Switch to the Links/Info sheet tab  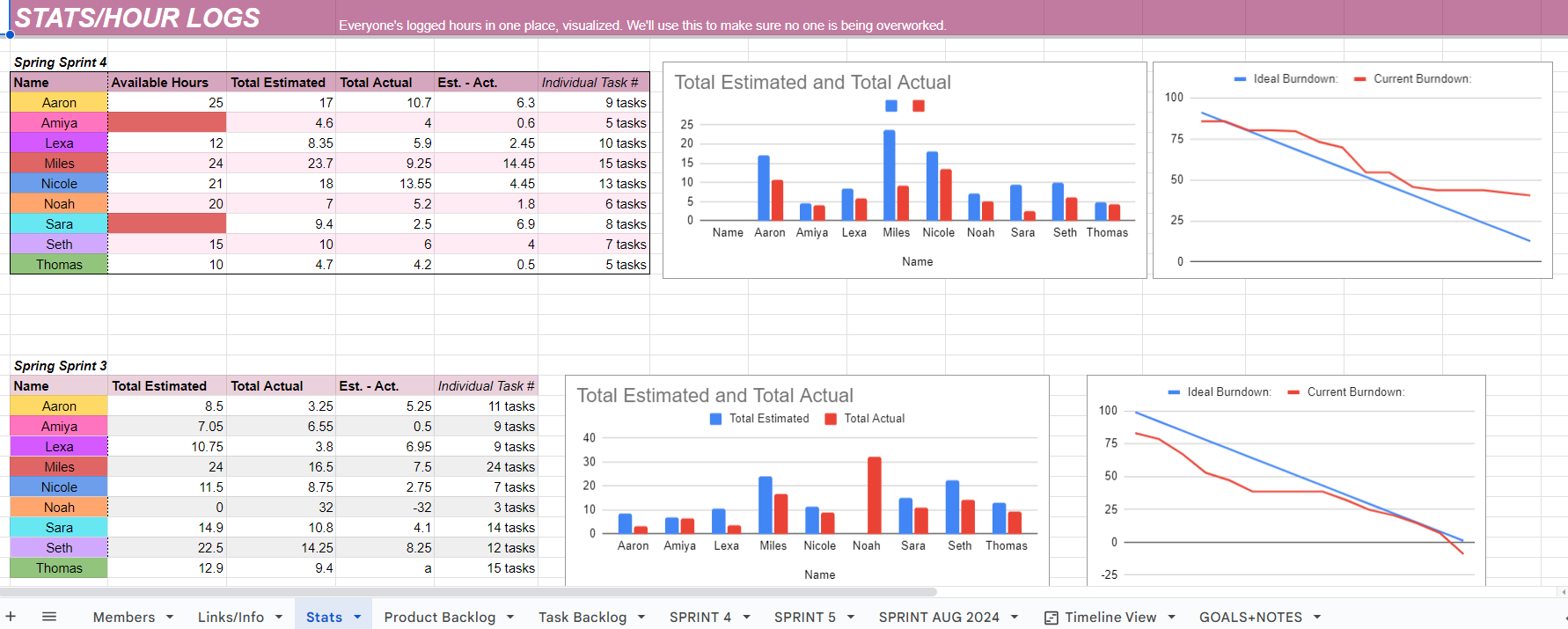[231, 618]
